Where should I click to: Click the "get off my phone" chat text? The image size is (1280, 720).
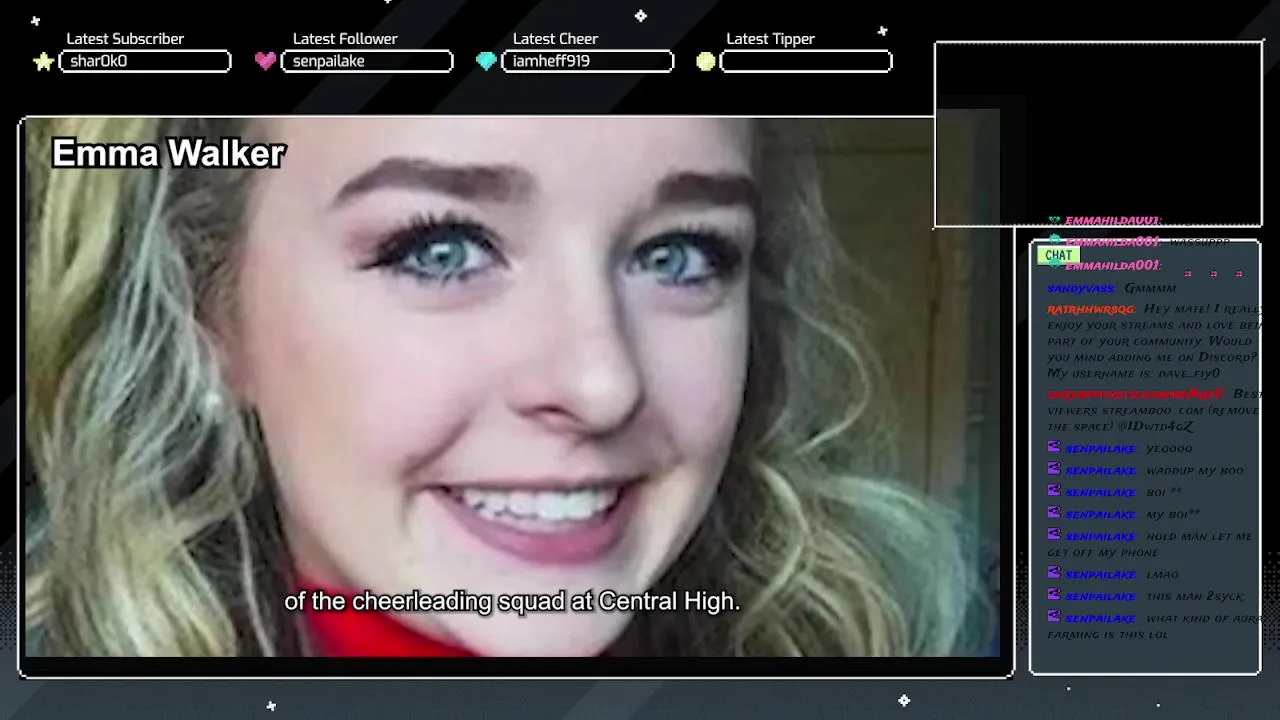point(1103,552)
